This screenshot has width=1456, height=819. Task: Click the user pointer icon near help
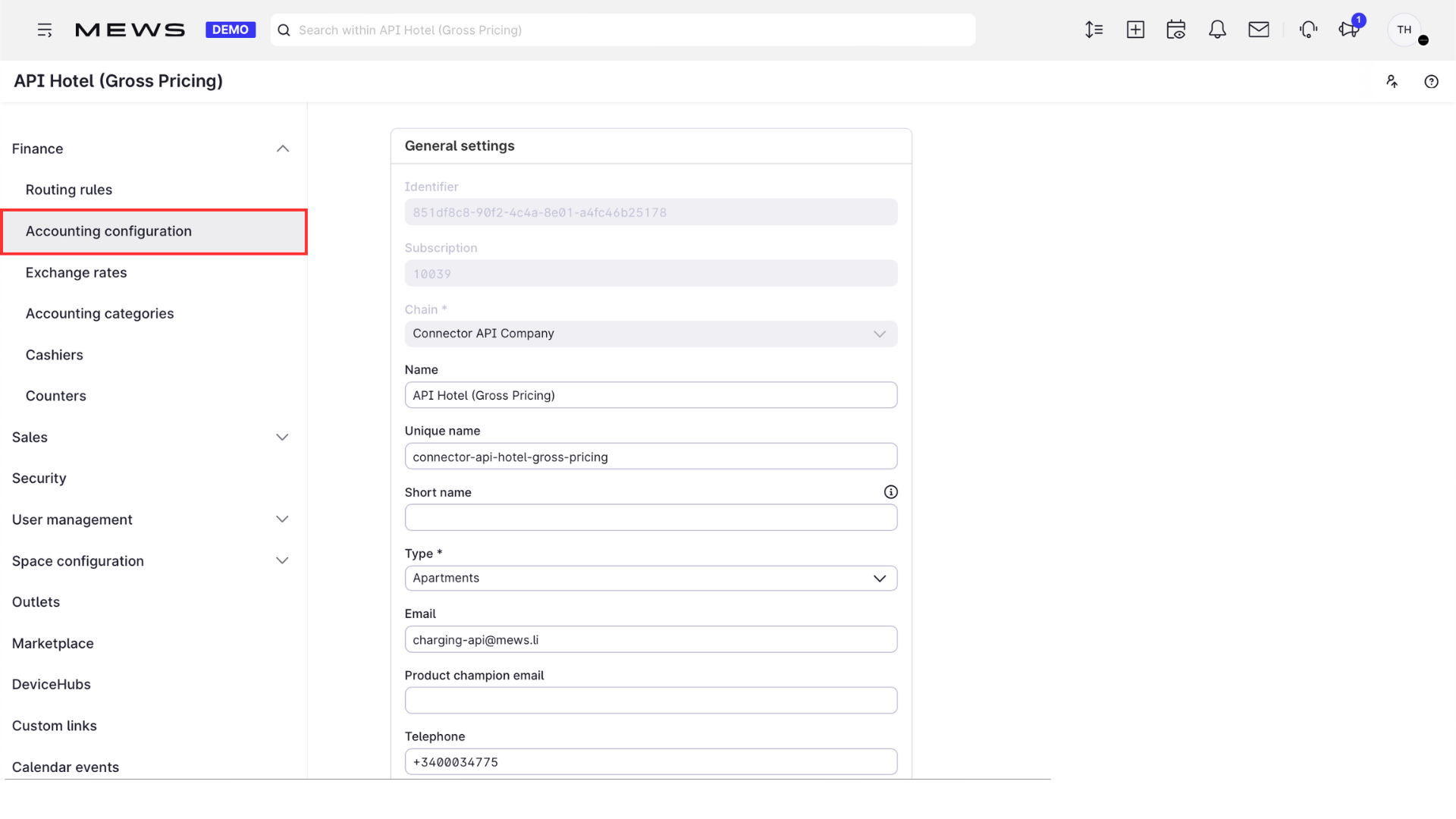[1392, 81]
